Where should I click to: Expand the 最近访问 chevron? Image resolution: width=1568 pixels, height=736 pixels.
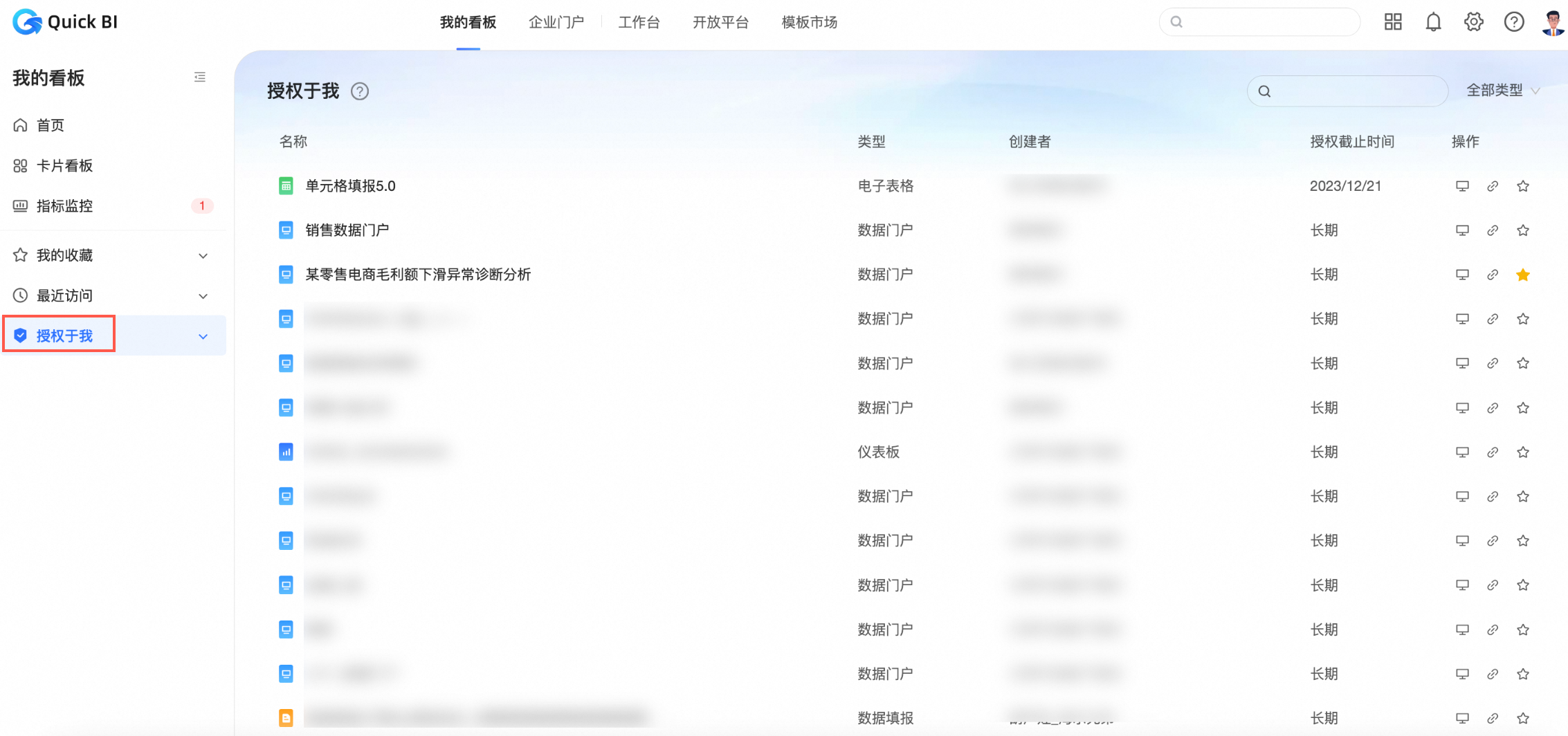(203, 296)
